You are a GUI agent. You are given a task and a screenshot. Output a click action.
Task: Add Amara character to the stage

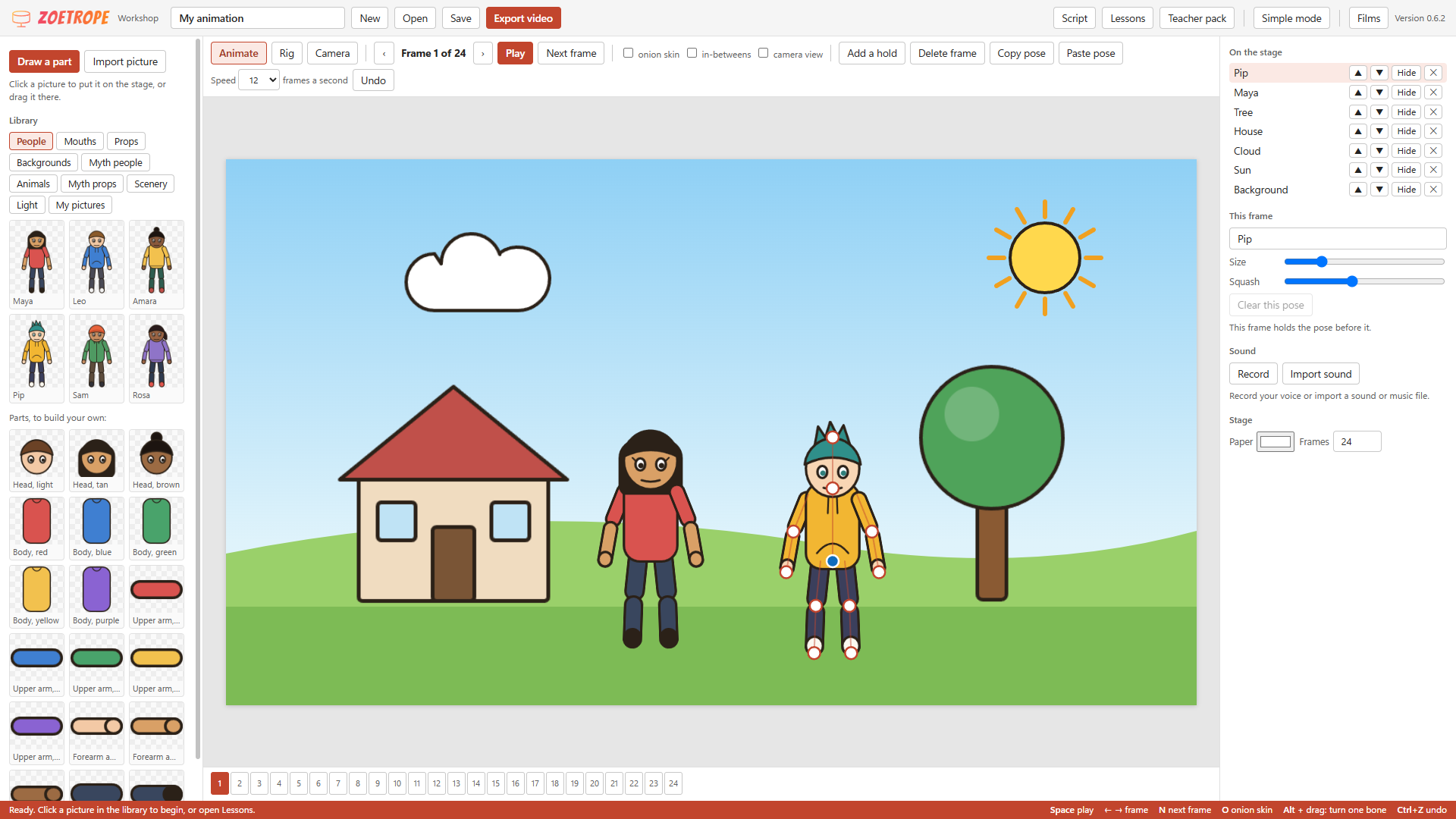(156, 264)
